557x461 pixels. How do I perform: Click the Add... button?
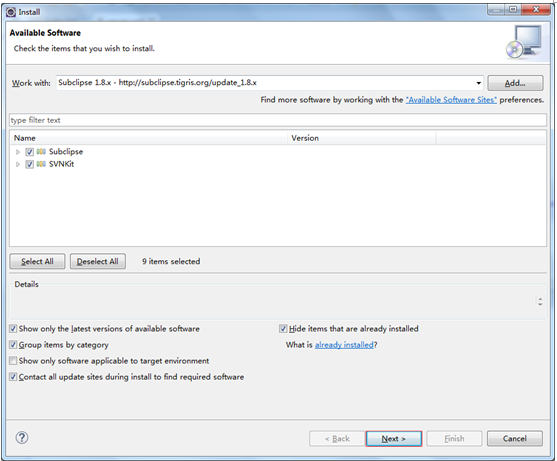point(515,83)
